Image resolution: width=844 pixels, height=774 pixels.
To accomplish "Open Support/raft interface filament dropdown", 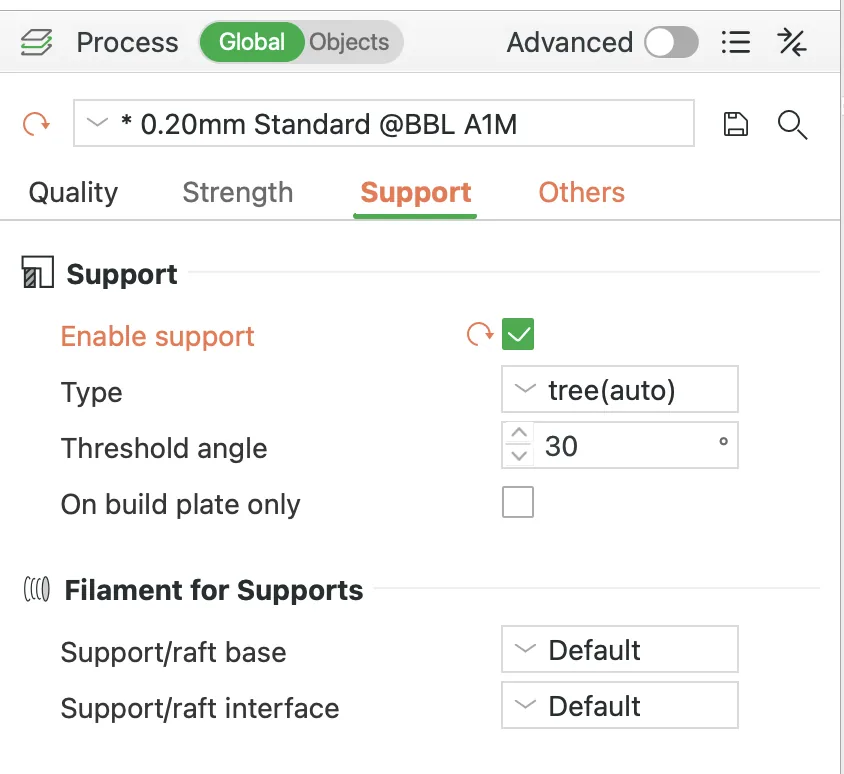I will point(619,706).
